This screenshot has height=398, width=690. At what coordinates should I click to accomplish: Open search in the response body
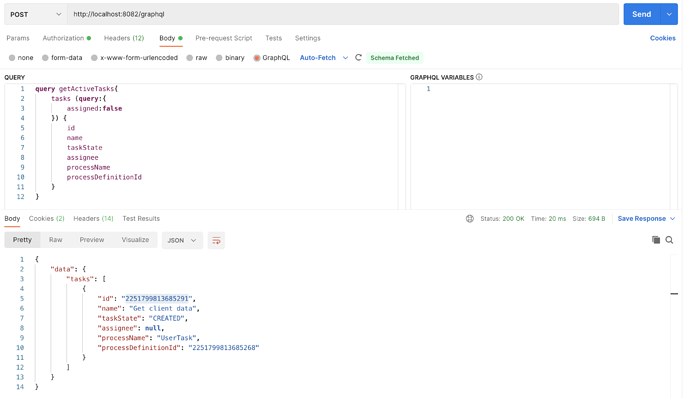[x=669, y=240]
